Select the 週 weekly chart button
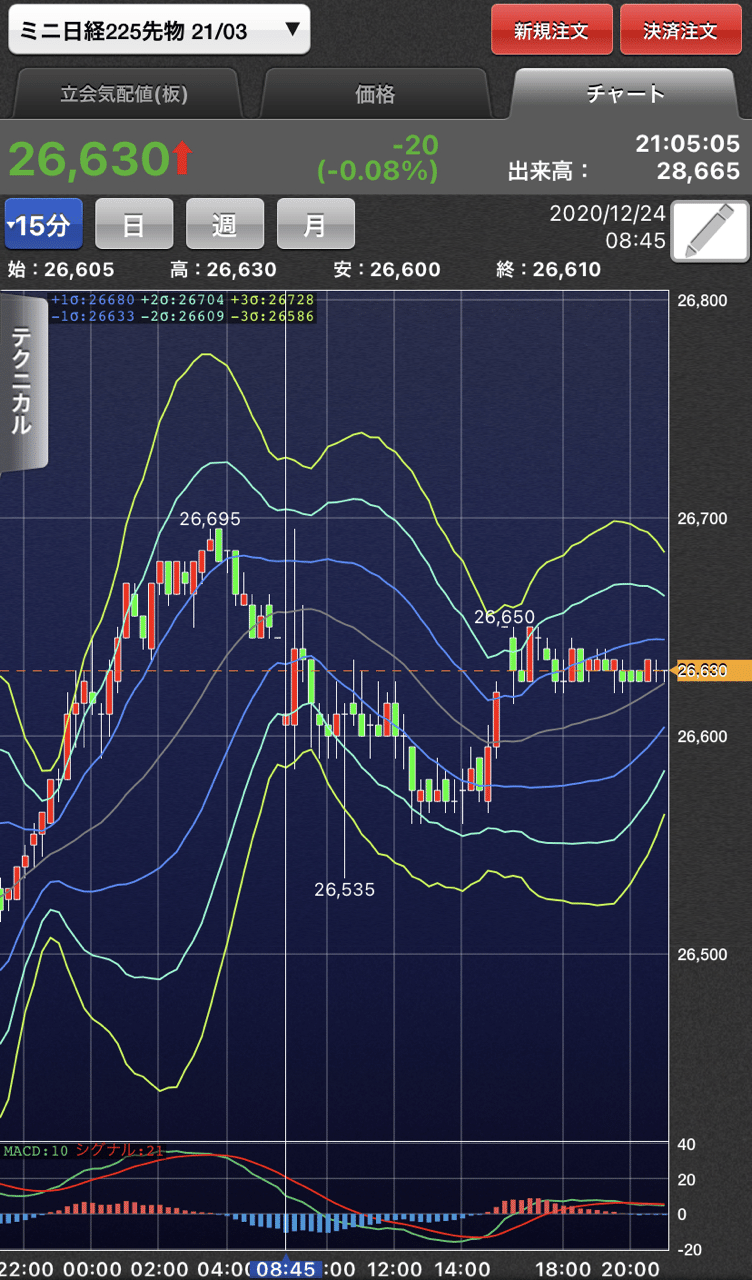 (225, 224)
